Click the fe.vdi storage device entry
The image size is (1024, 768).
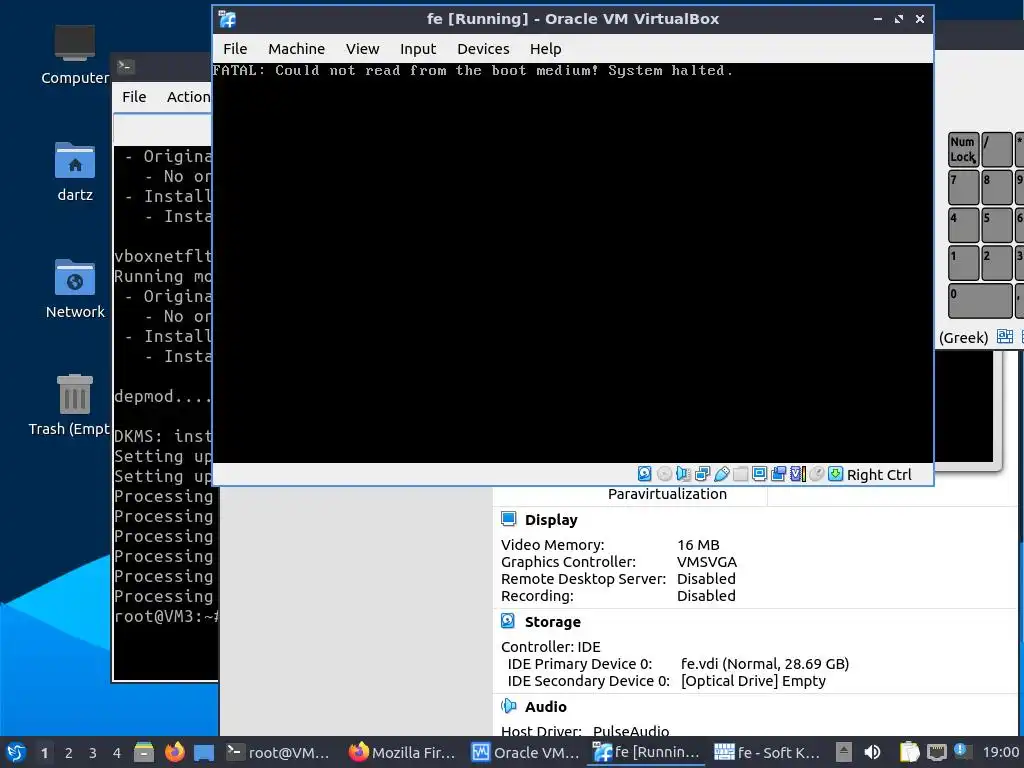coord(765,664)
